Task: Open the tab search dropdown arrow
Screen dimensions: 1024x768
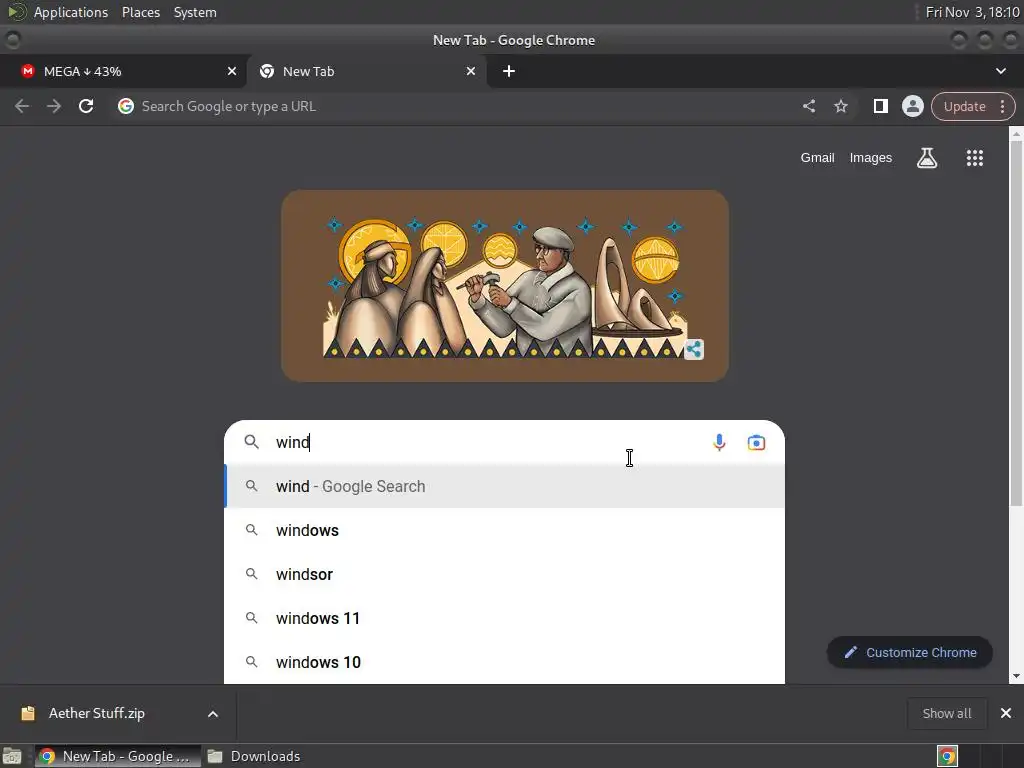Action: 1000,71
